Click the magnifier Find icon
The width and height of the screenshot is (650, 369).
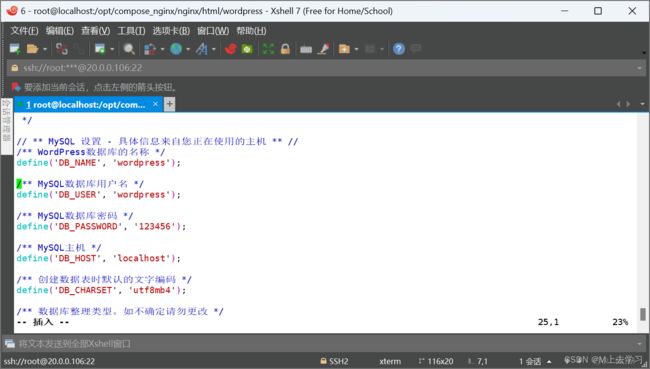[129, 49]
